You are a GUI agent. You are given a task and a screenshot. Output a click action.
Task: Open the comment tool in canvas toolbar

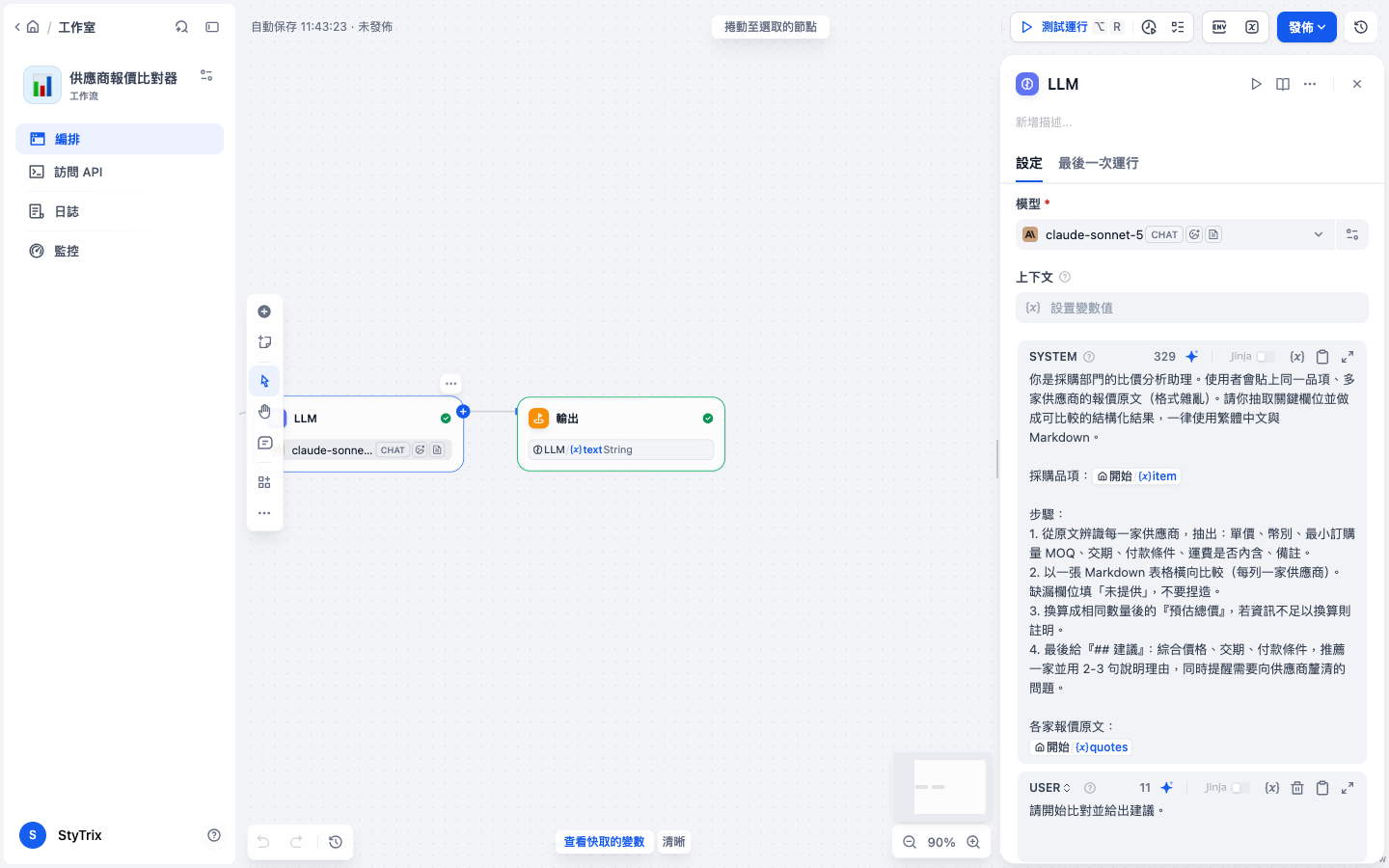pos(264,443)
